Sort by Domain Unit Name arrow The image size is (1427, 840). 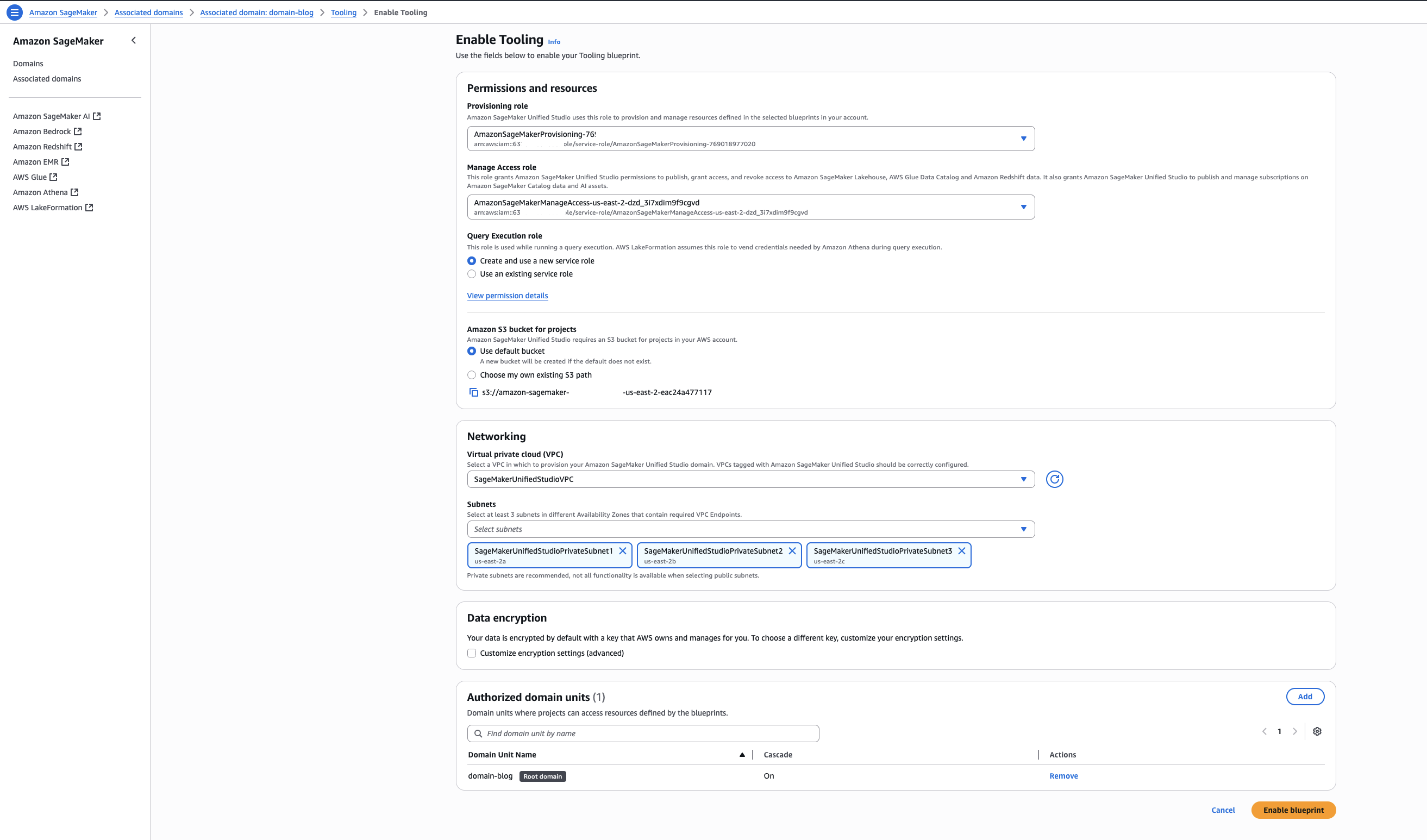(742, 755)
